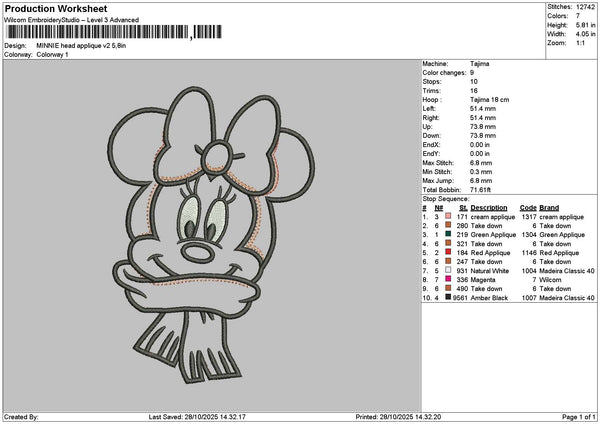Click thread code '1146' in row 5
Screen dimensions: 600x424
pos(529,253)
